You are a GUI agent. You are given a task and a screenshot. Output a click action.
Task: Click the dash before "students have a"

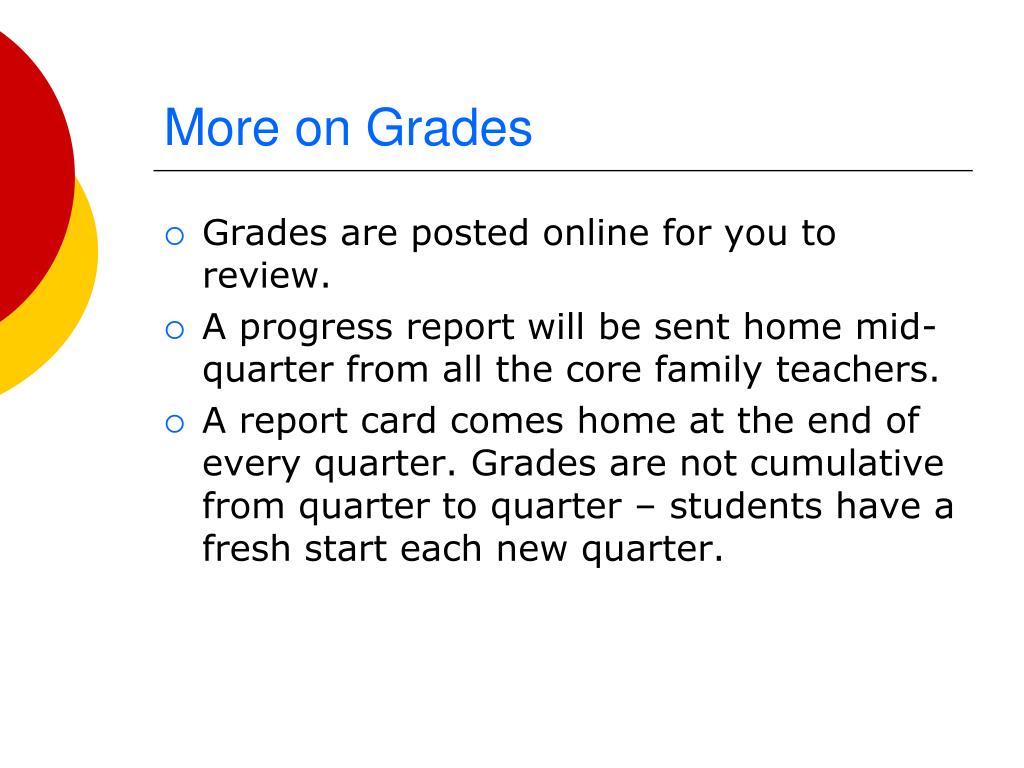pos(646,507)
